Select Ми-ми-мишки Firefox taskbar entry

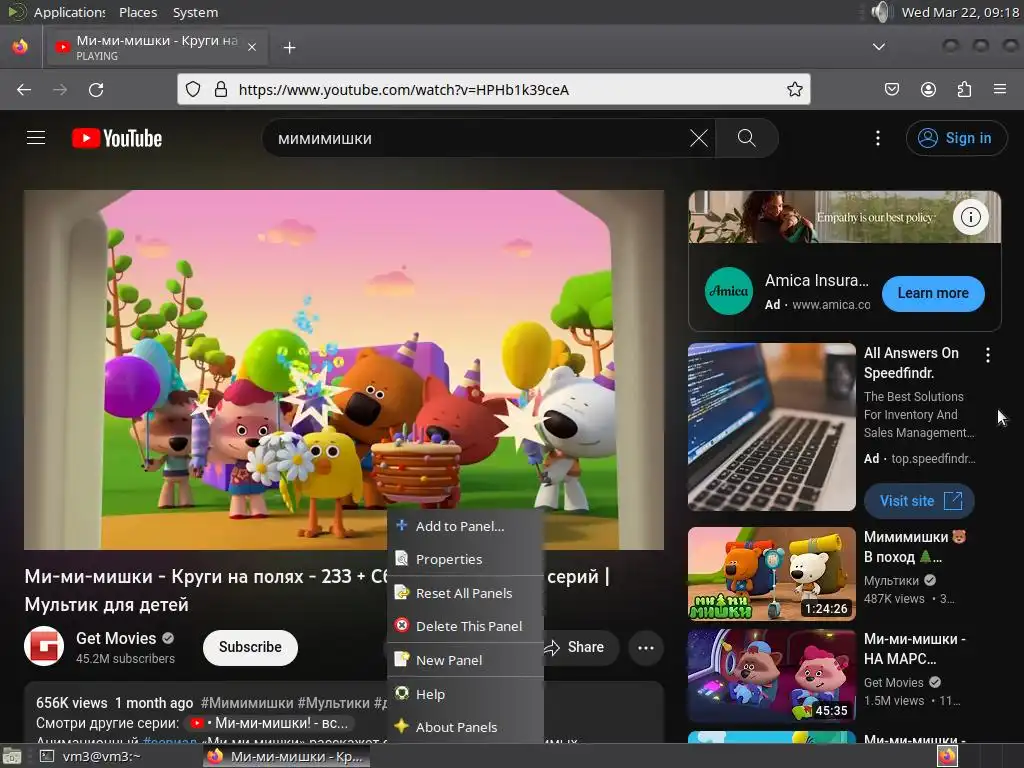tap(287, 756)
